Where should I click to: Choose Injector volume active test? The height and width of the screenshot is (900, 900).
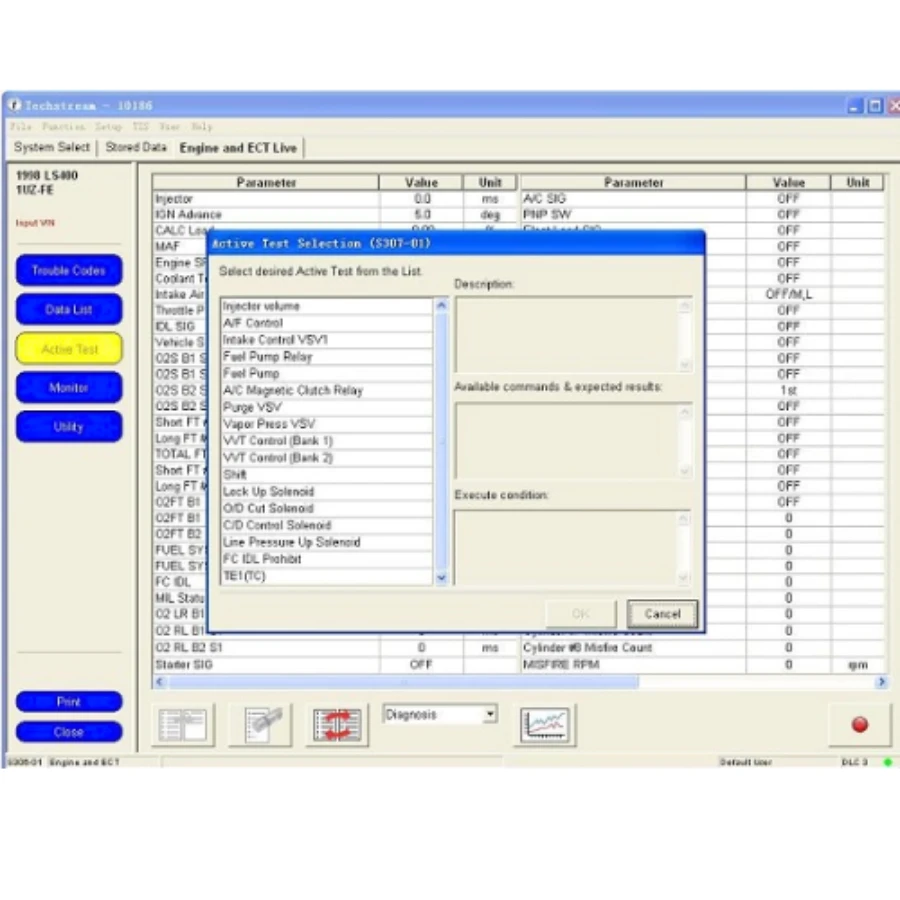[261, 306]
